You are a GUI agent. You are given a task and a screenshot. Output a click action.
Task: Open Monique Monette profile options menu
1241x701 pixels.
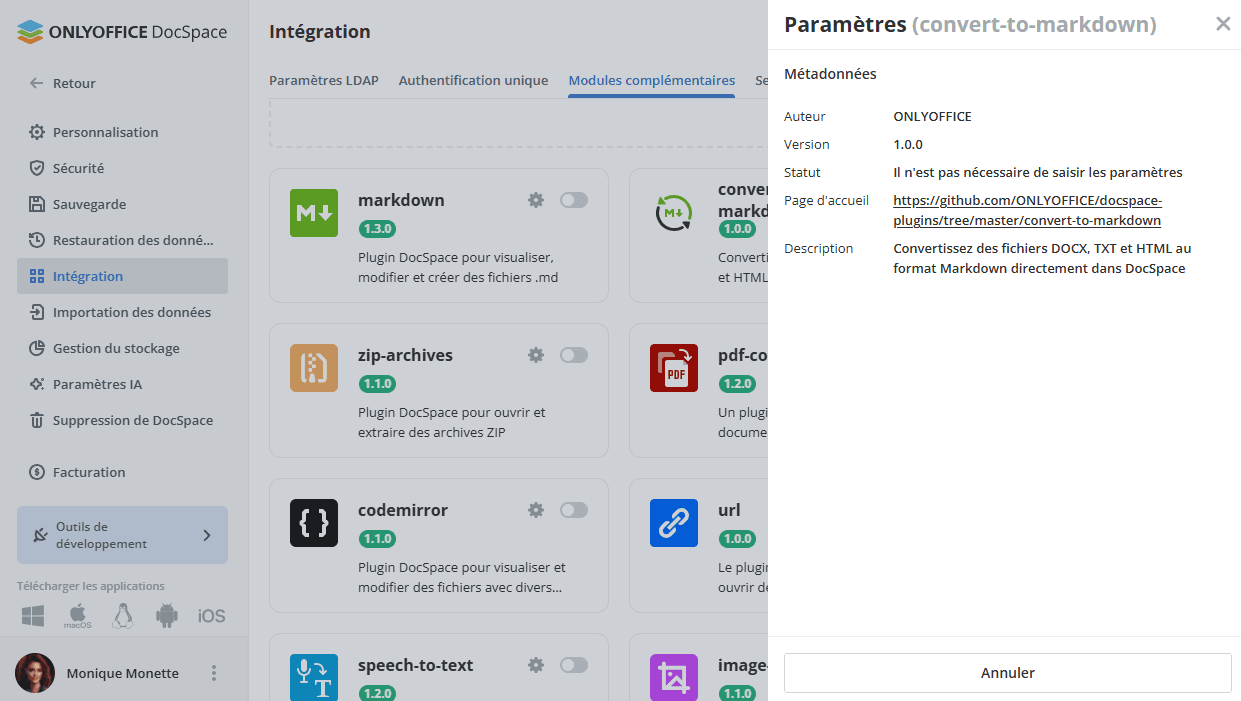coord(213,673)
